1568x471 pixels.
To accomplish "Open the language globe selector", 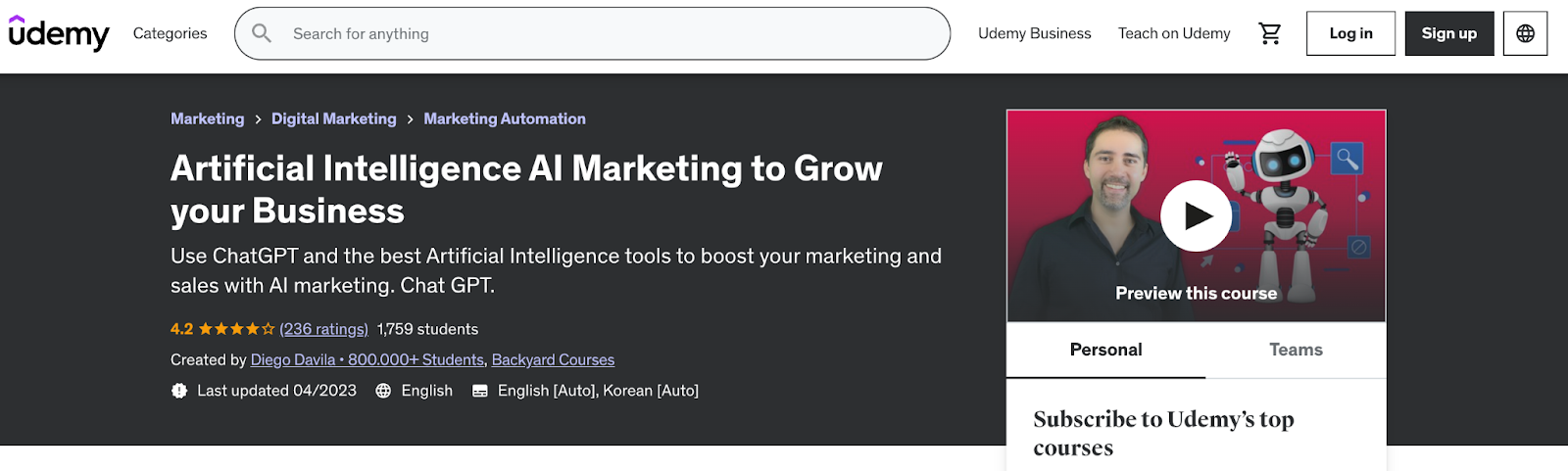I will 1525,33.
